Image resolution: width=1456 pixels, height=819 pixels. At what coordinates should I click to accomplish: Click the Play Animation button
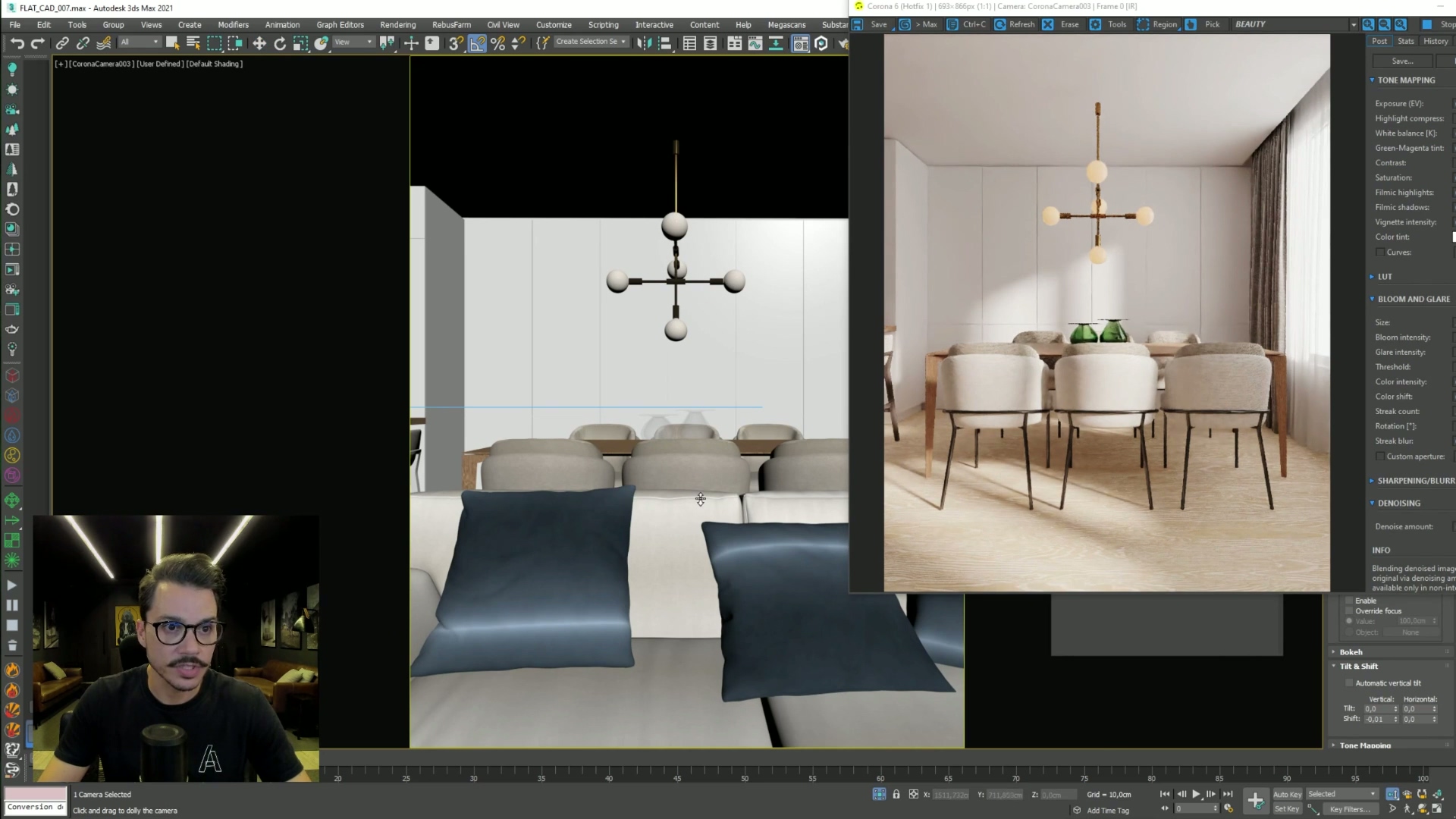[x=1196, y=794]
